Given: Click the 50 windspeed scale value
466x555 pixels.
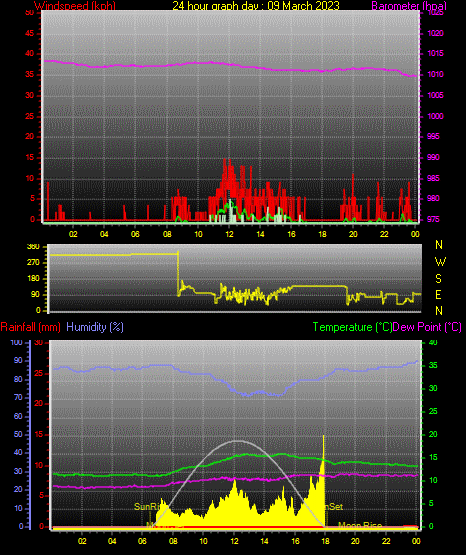Looking at the screenshot, I should point(30,13).
